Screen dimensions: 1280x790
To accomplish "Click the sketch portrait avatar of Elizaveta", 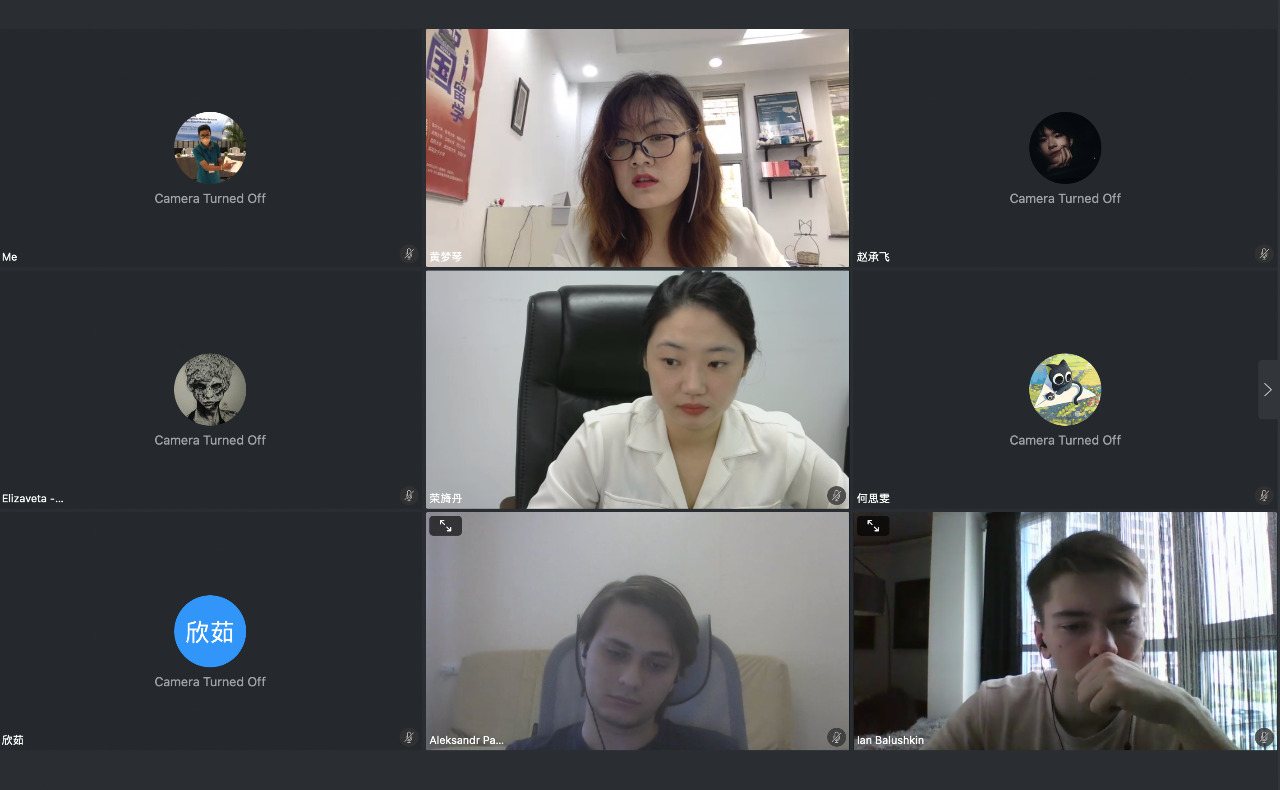I will point(210,389).
